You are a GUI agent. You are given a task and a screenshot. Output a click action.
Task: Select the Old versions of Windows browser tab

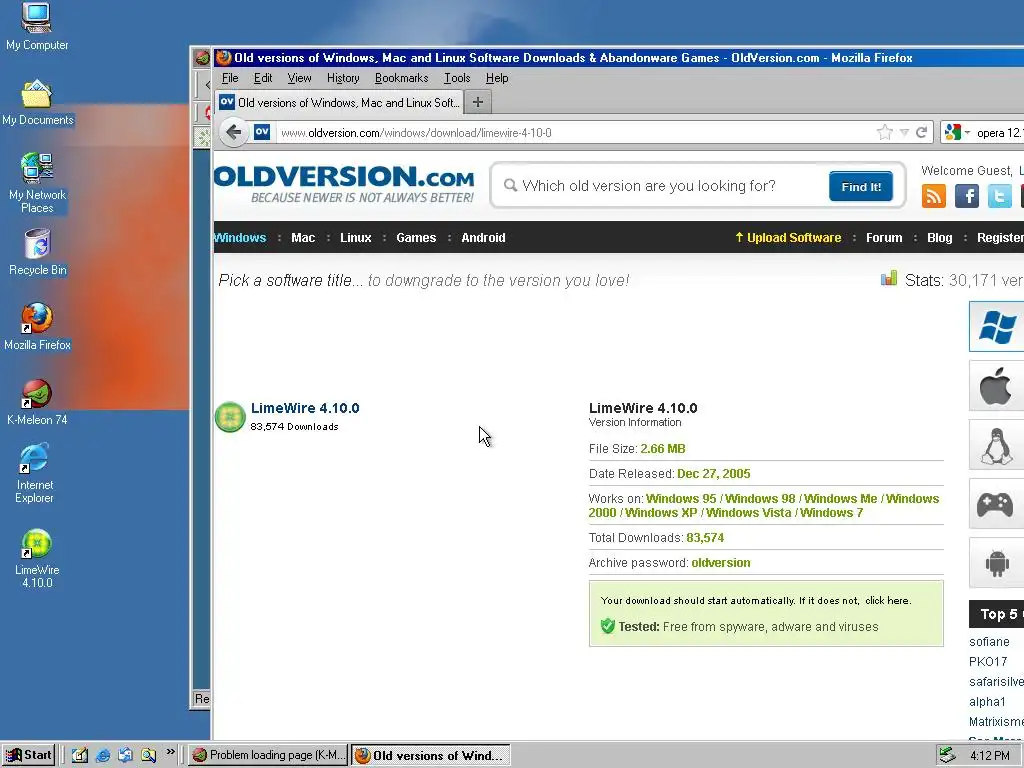click(340, 103)
